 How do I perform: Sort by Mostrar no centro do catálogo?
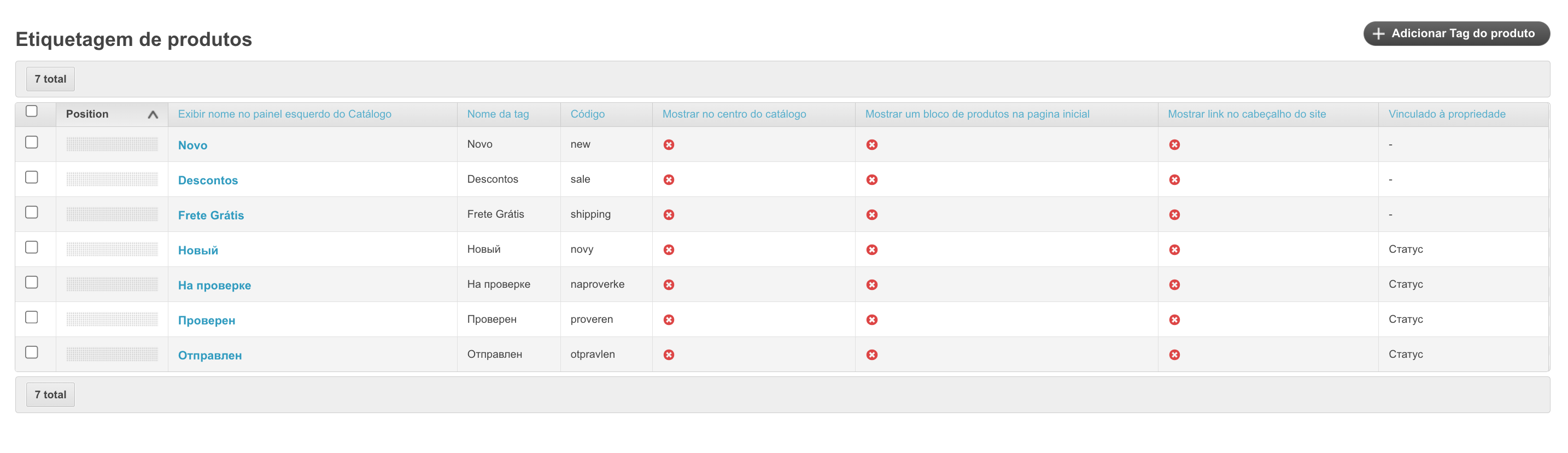pyautogui.click(x=734, y=114)
